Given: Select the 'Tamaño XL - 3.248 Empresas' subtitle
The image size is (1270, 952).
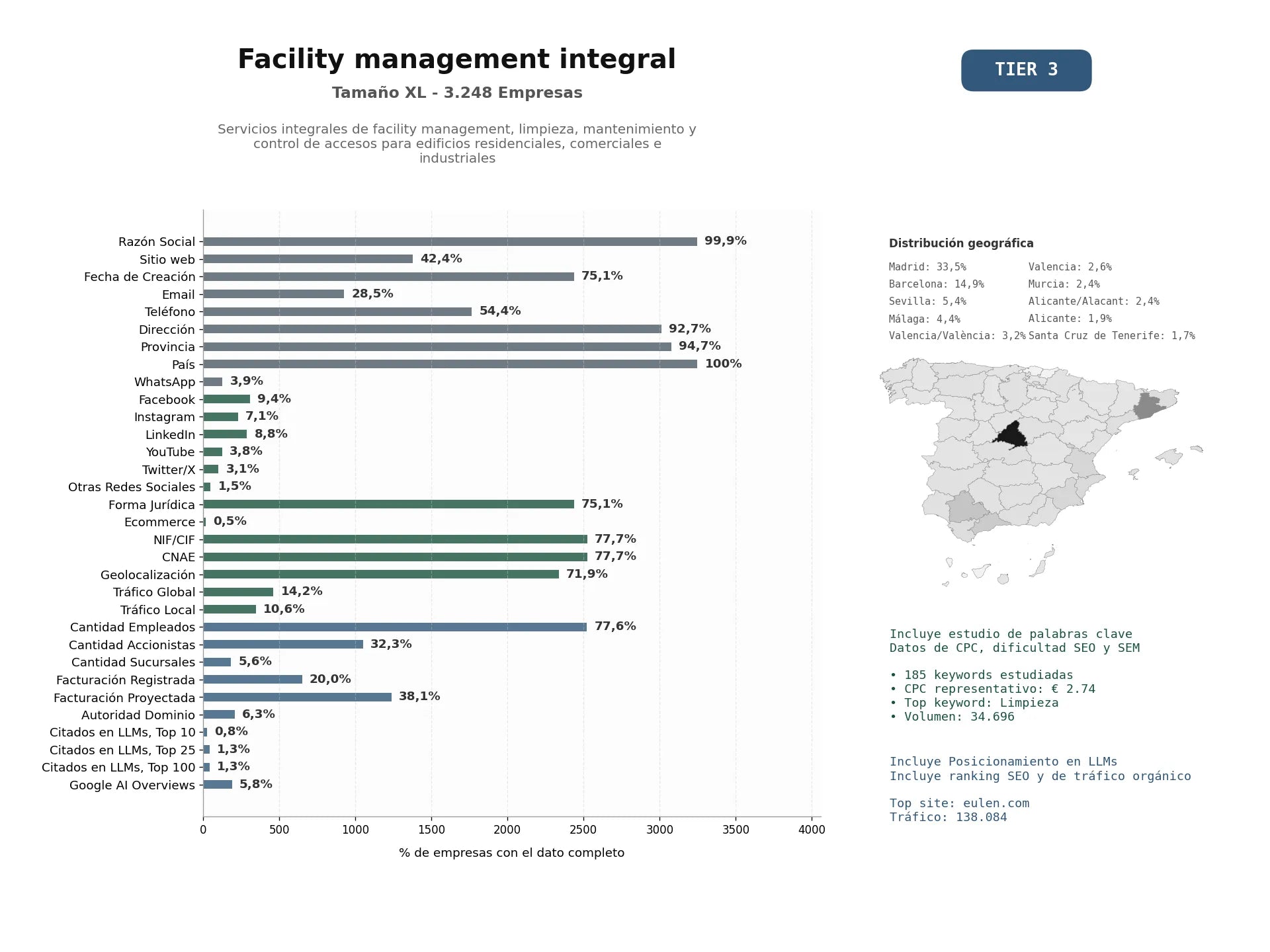Looking at the screenshot, I should click(x=457, y=93).
